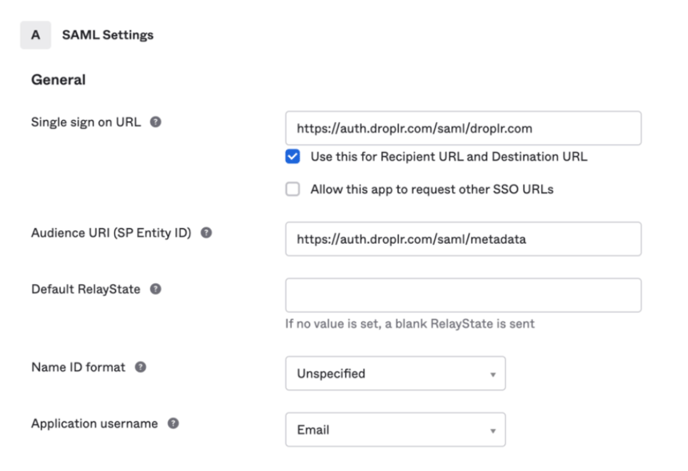Screen dimensions: 688x471
Task: Click the General section heading
Action: coord(58,80)
